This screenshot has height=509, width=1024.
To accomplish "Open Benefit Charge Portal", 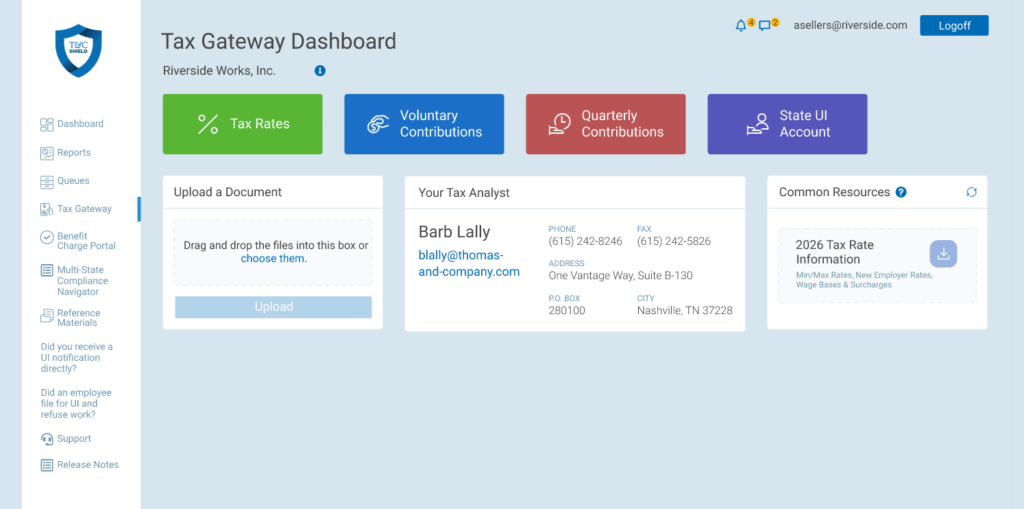I will pos(86,241).
